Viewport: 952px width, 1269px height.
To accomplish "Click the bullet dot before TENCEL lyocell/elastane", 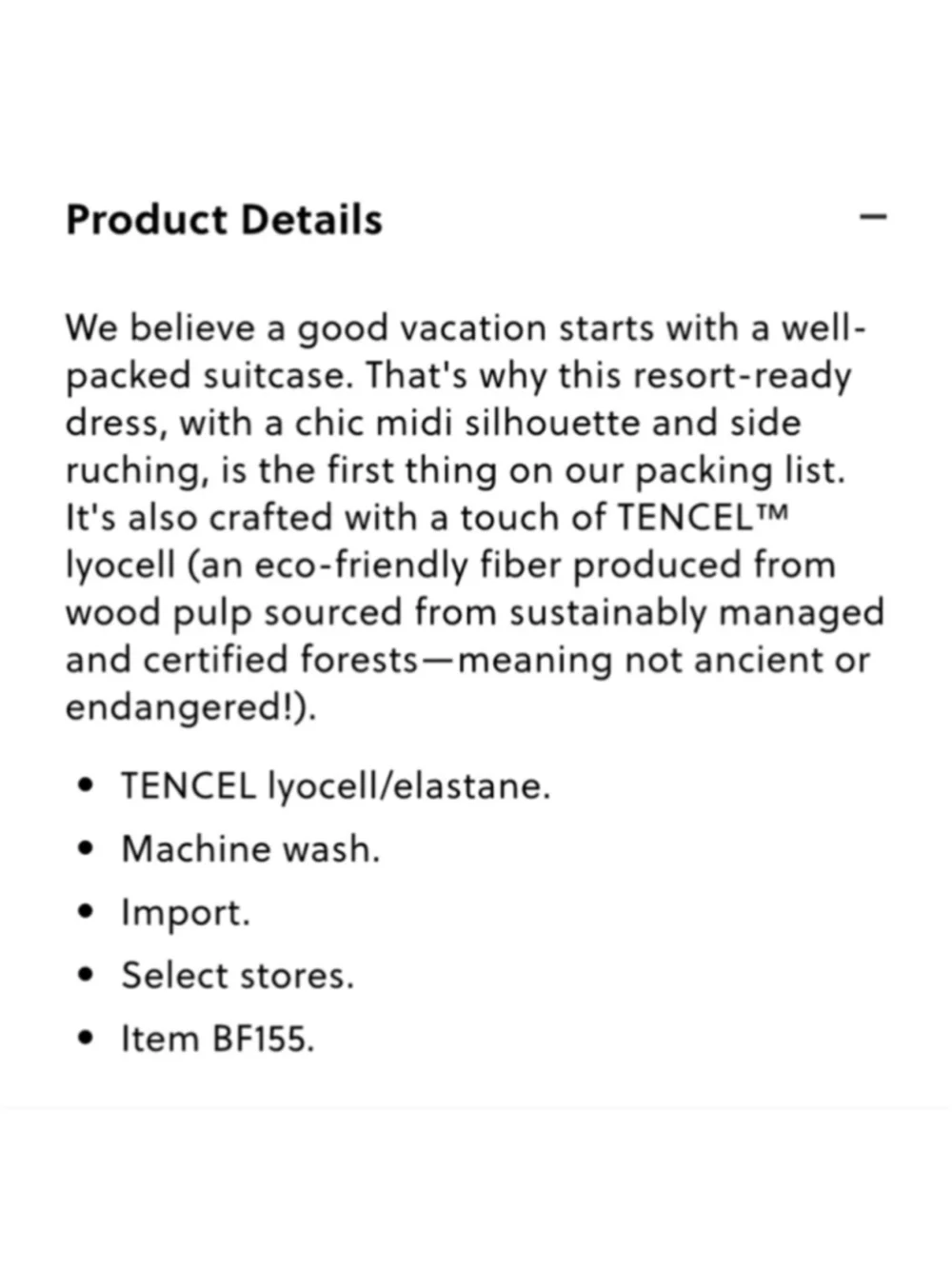I will [x=88, y=786].
